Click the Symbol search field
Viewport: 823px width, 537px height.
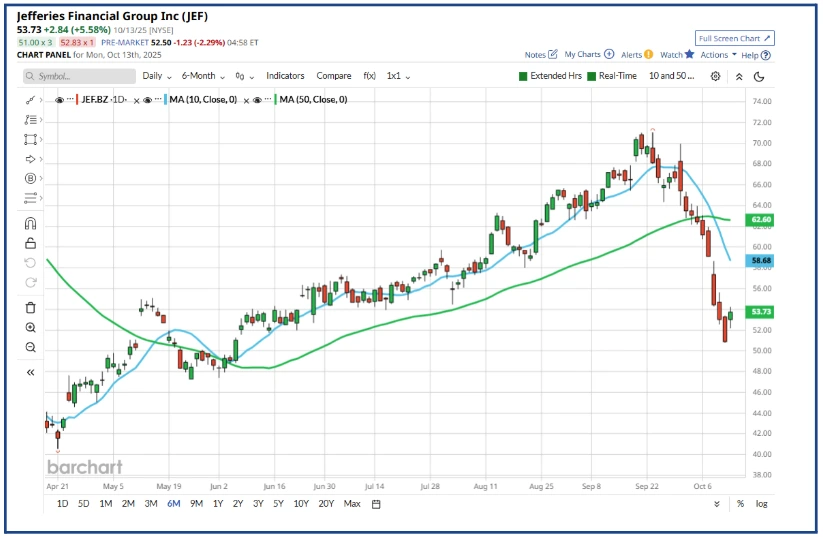[77, 76]
